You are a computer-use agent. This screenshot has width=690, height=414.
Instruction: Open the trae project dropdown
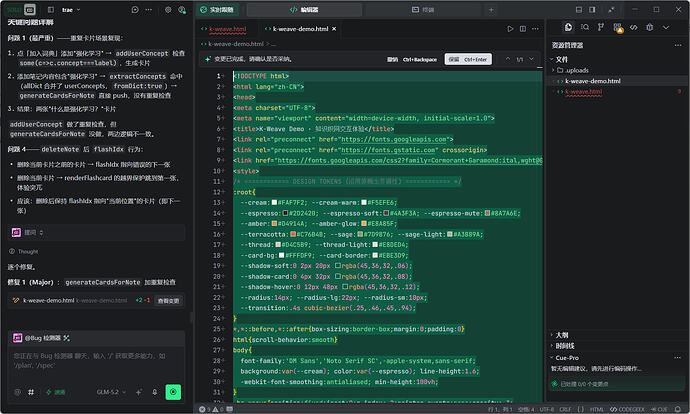point(71,10)
